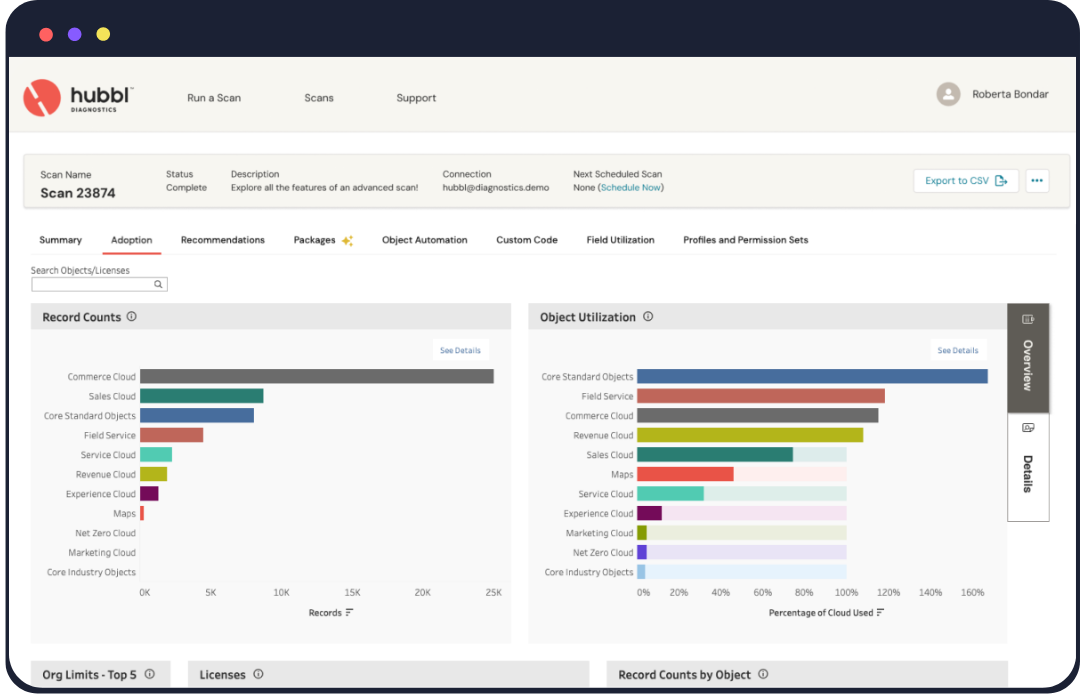Click Net Zero Cloud label in Record Counts
Screen dimensions: 1080x700
click(x=105, y=533)
